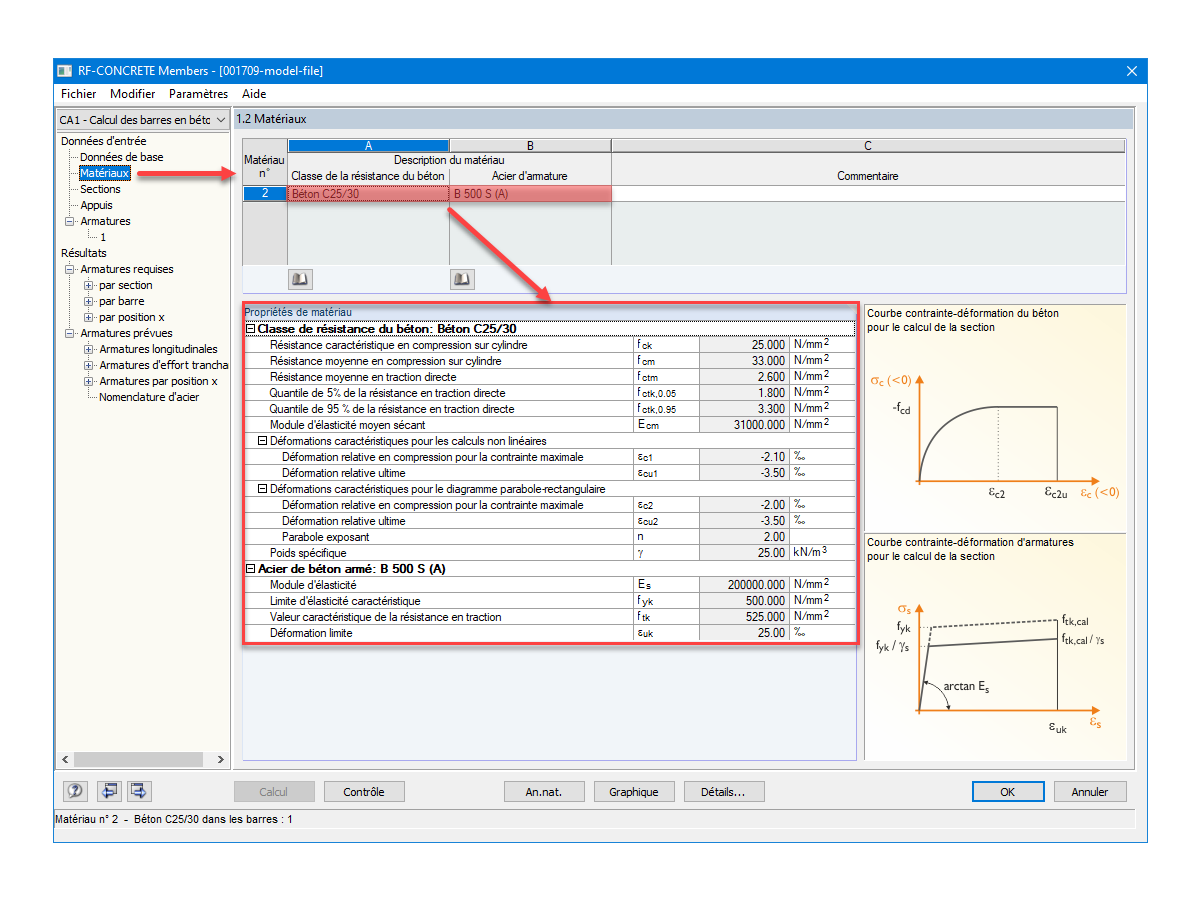Open the Fichier menu
Image resolution: width=1200 pixels, height=900 pixels.
pos(79,94)
